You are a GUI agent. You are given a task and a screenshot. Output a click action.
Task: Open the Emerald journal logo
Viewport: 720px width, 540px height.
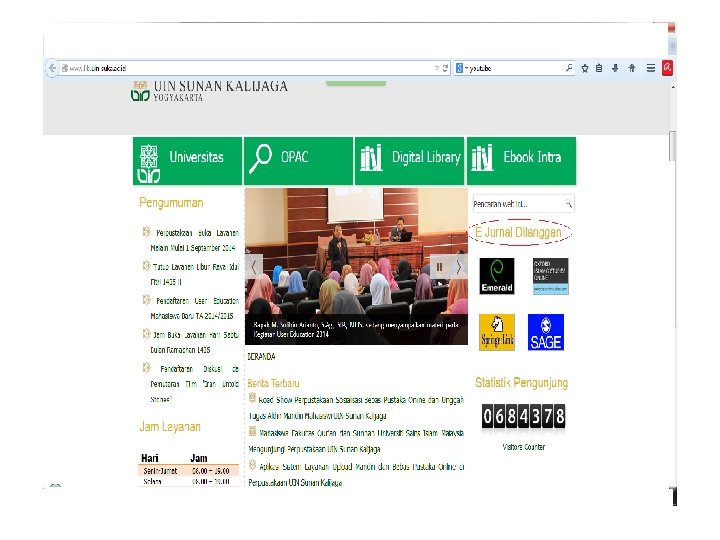(497, 276)
